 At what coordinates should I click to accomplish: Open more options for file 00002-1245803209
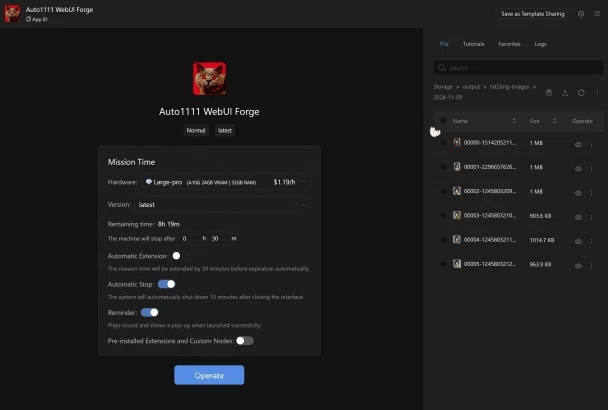[x=591, y=193]
